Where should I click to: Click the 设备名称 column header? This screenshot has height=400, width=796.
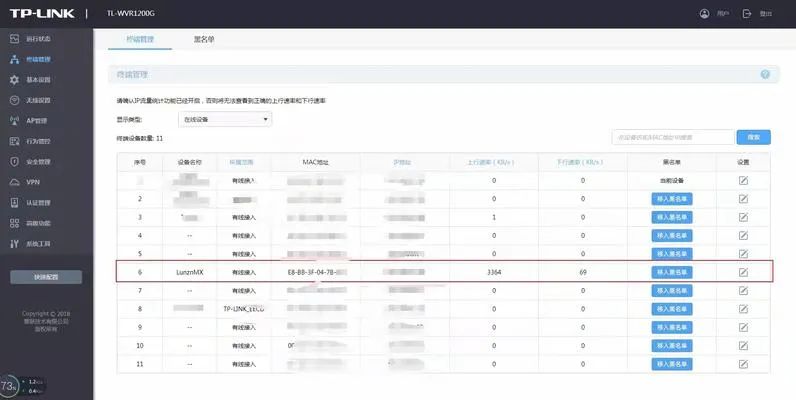pyautogui.click(x=190, y=162)
